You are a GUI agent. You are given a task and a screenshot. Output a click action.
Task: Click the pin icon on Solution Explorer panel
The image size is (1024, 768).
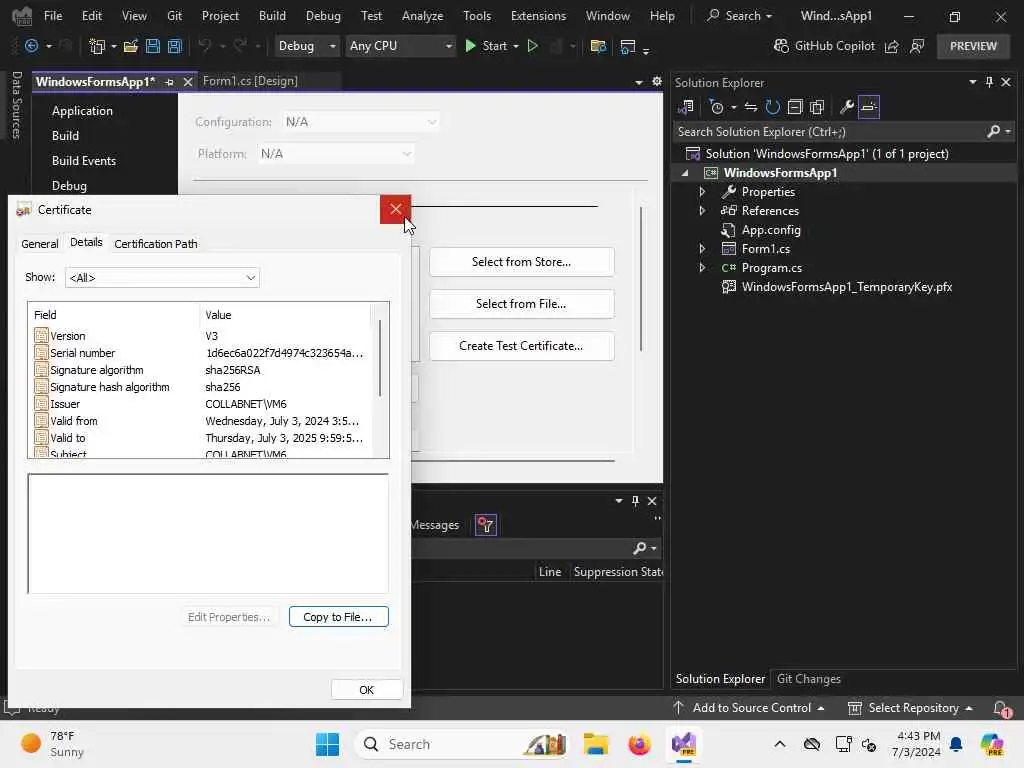coord(989,82)
